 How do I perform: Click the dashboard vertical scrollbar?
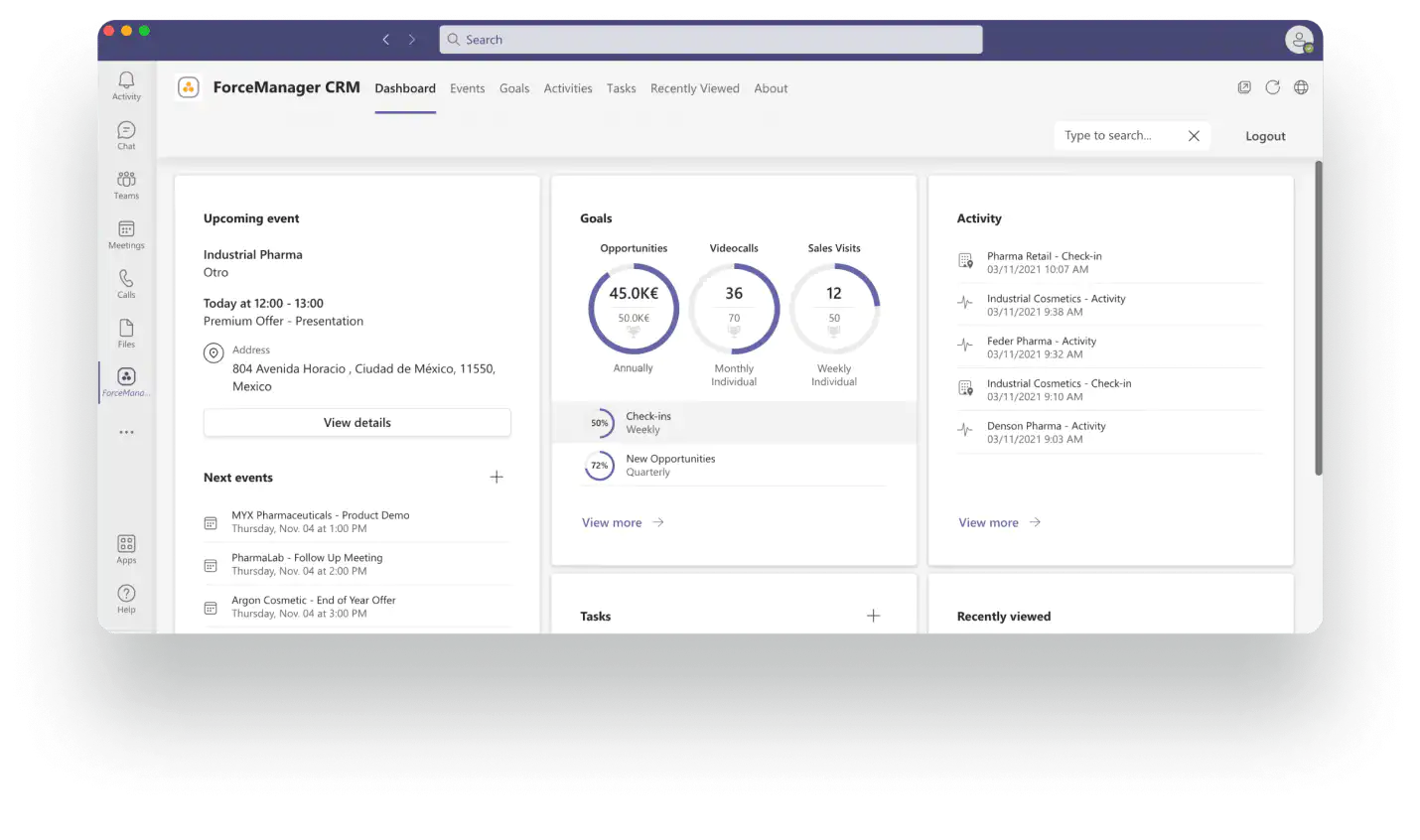1319,318
